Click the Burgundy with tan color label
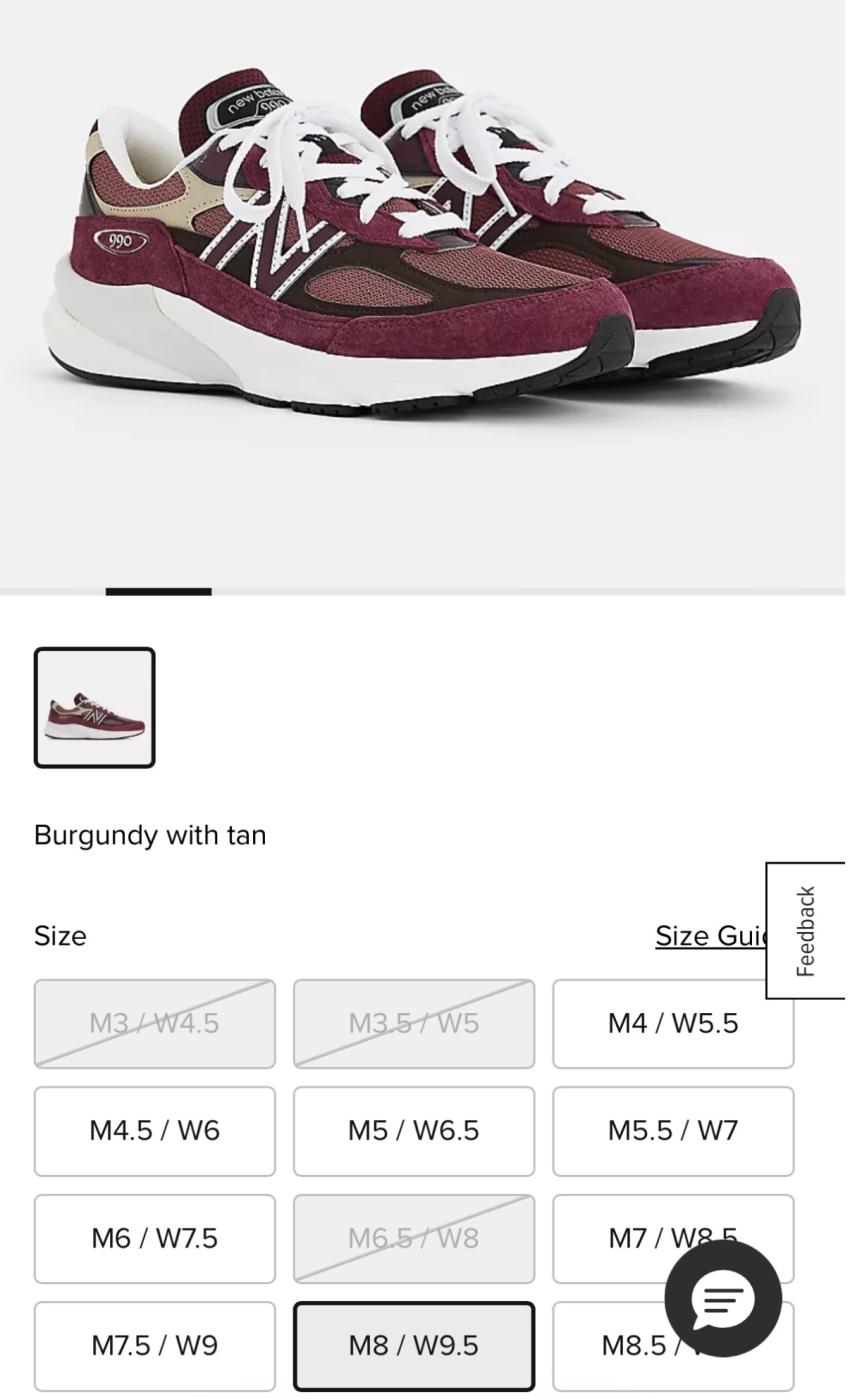The image size is (850, 1399). tap(150, 835)
